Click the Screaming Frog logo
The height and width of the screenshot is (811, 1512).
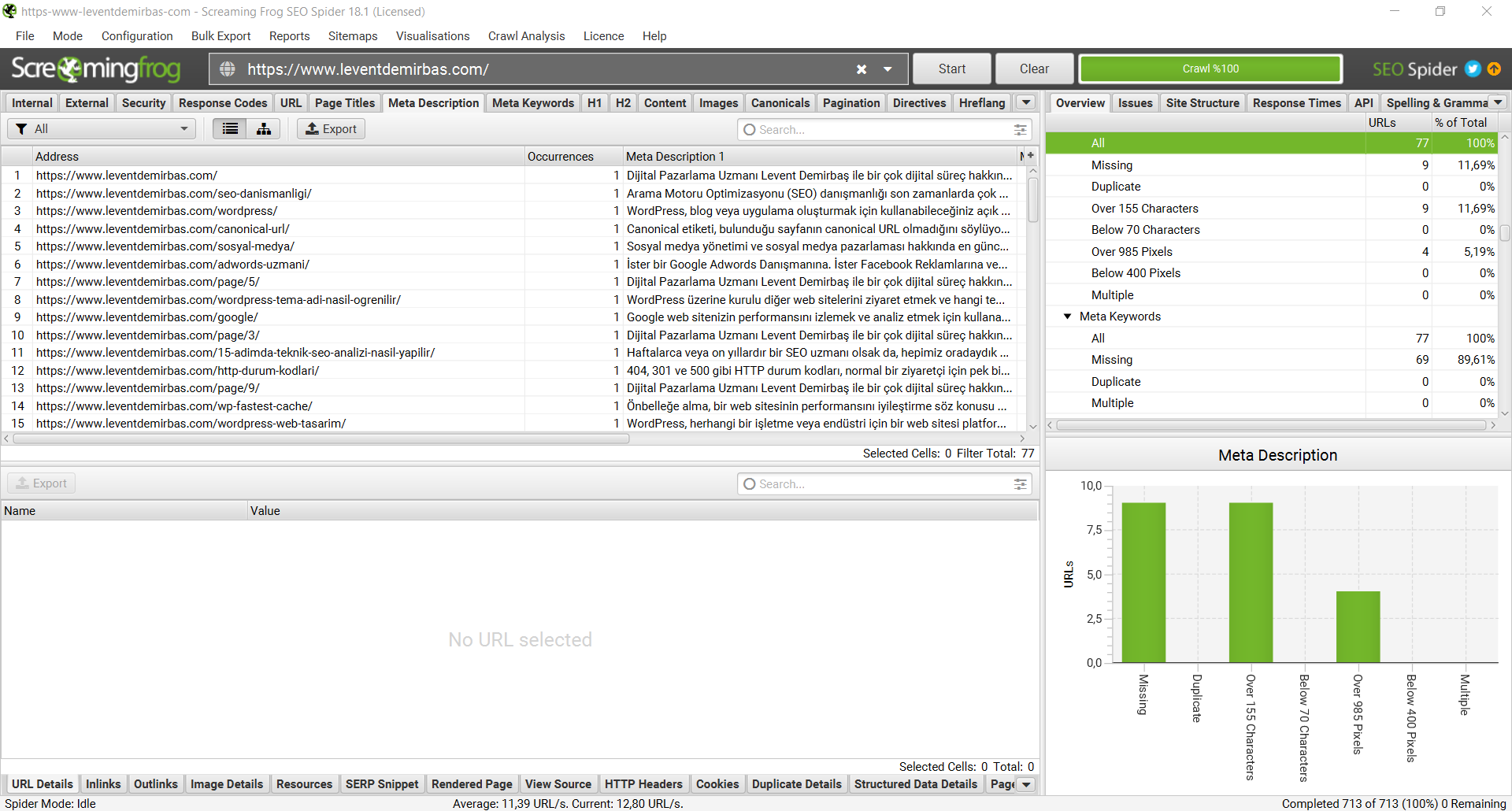pyautogui.click(x=96, y=69)
